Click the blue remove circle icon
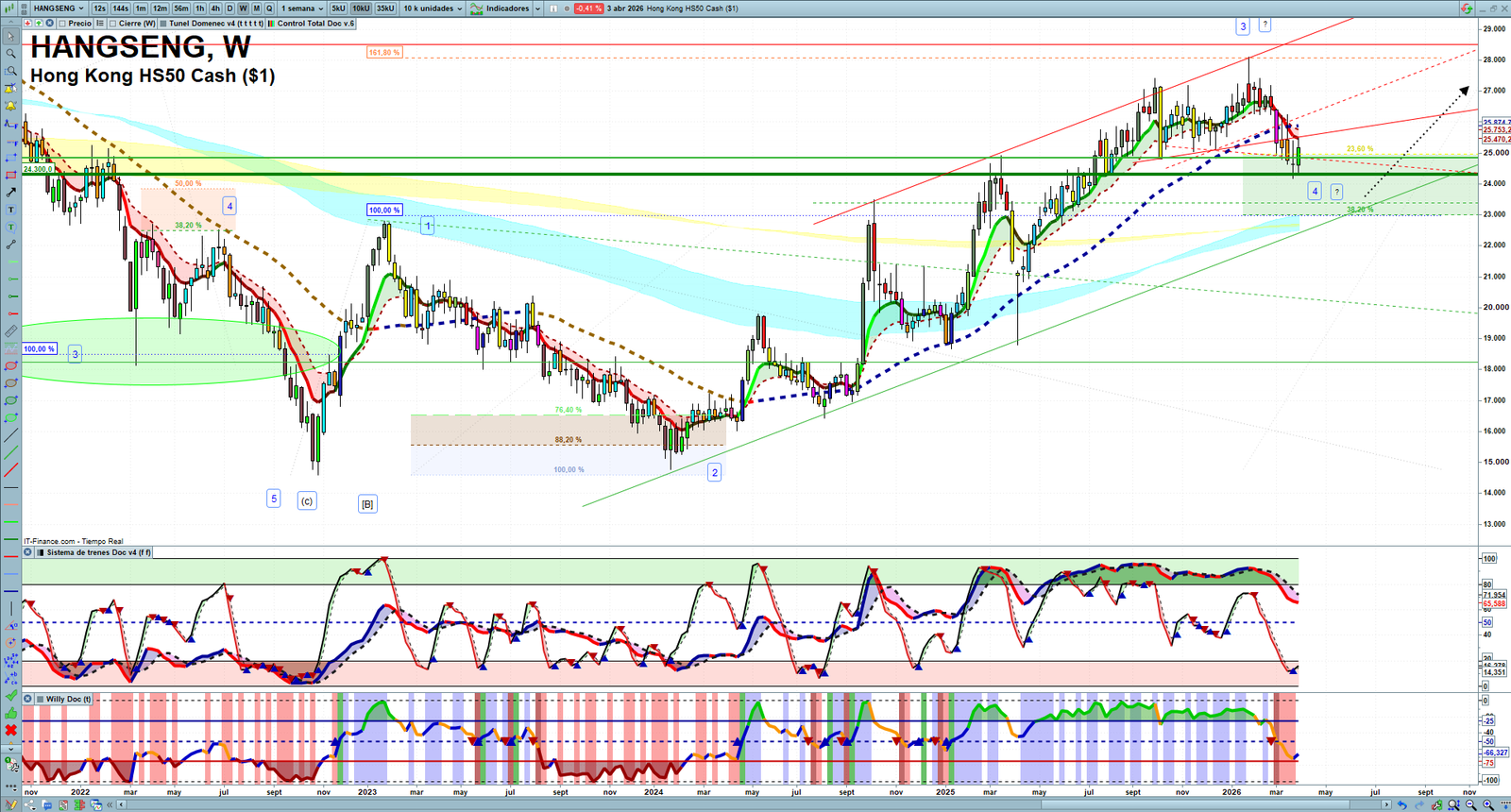 point(49,24)
